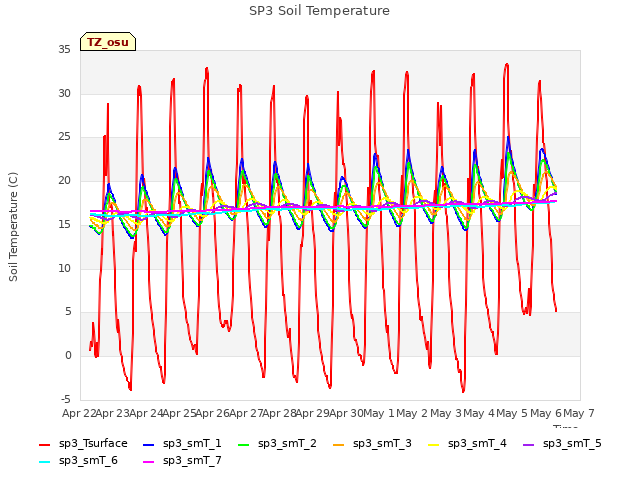Image resolution: width=640 pixels, height=480 pixels.
Task: Click the red sp3_Tsurface legend swatch
Action: pyautogui.click(x=44, y=445)
